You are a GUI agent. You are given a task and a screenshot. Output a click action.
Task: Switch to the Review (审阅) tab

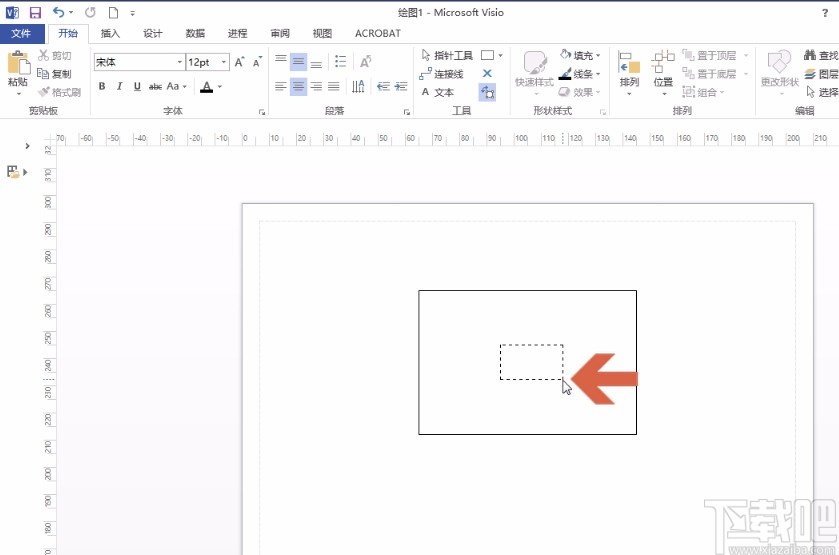click(280, 33)
